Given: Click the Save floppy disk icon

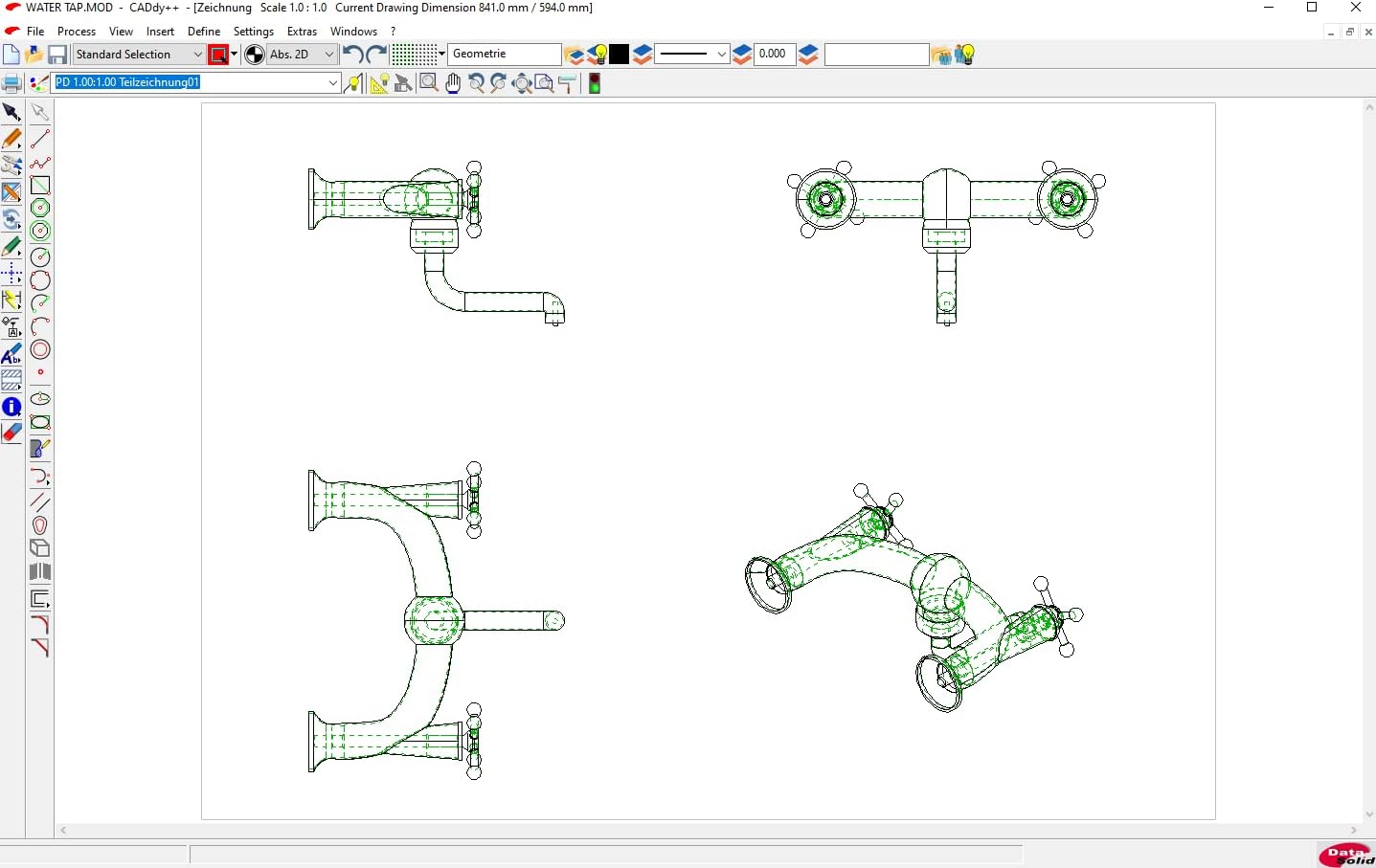Looking at the screenshot, I should point(57,55).
